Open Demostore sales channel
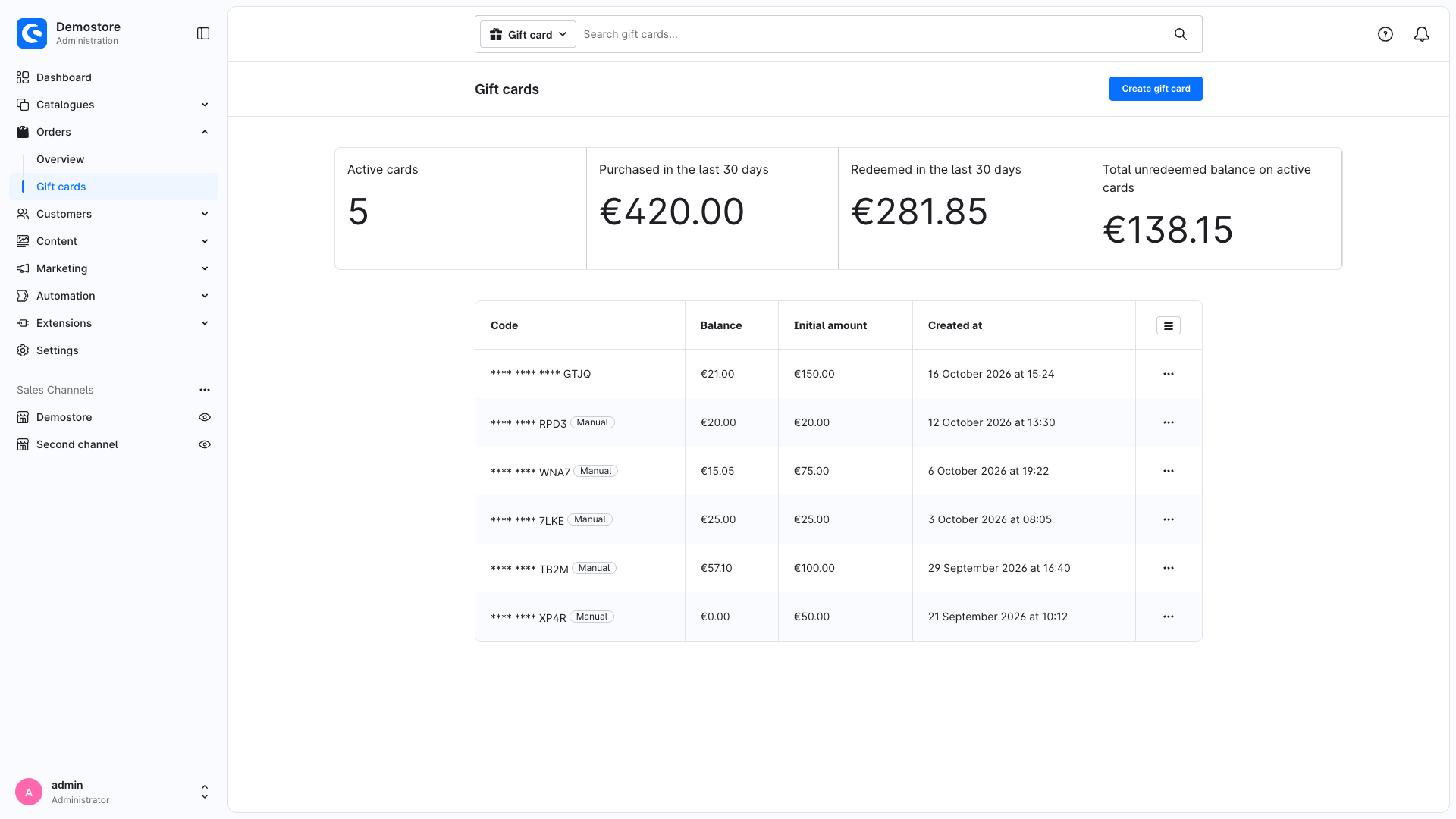This screenshot has height=819, width=1456. pyautogui.click(x=64, y=417)
